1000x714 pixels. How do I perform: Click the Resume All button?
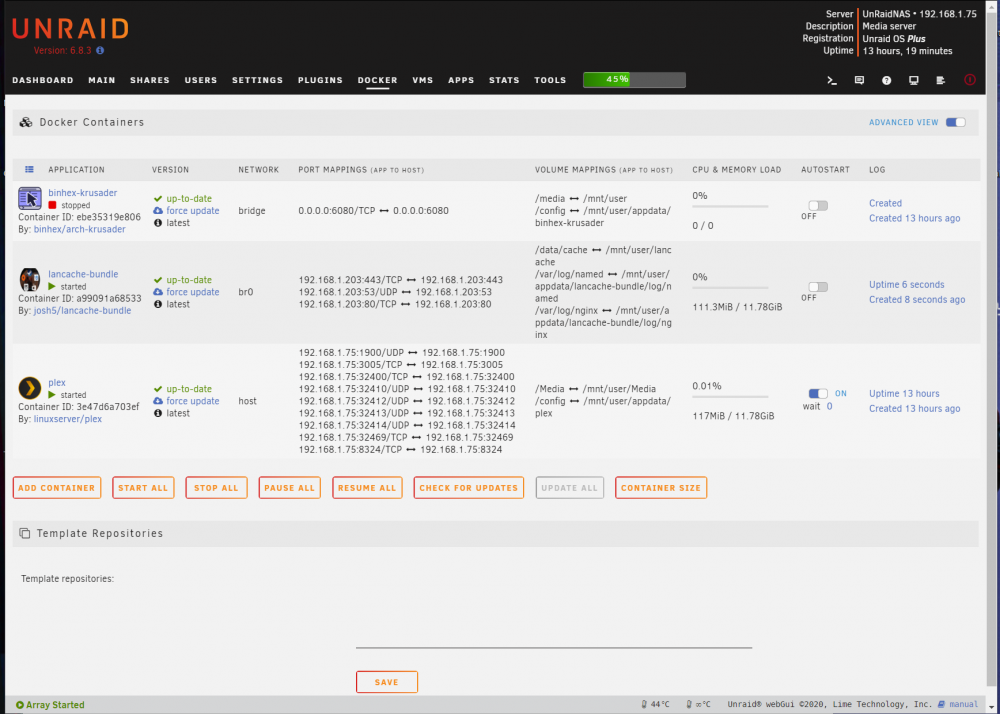coord(367,488)
